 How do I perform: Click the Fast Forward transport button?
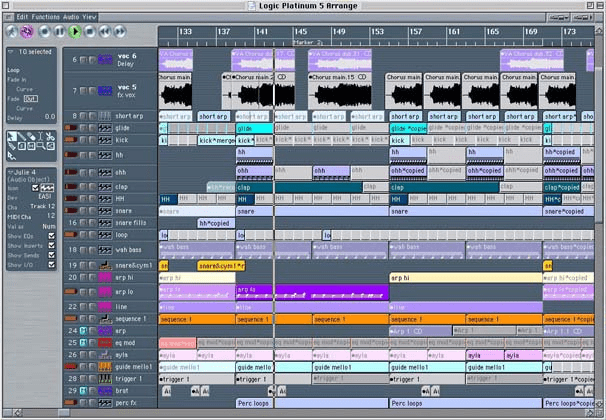pyautogui.click(x=120, y=31)
